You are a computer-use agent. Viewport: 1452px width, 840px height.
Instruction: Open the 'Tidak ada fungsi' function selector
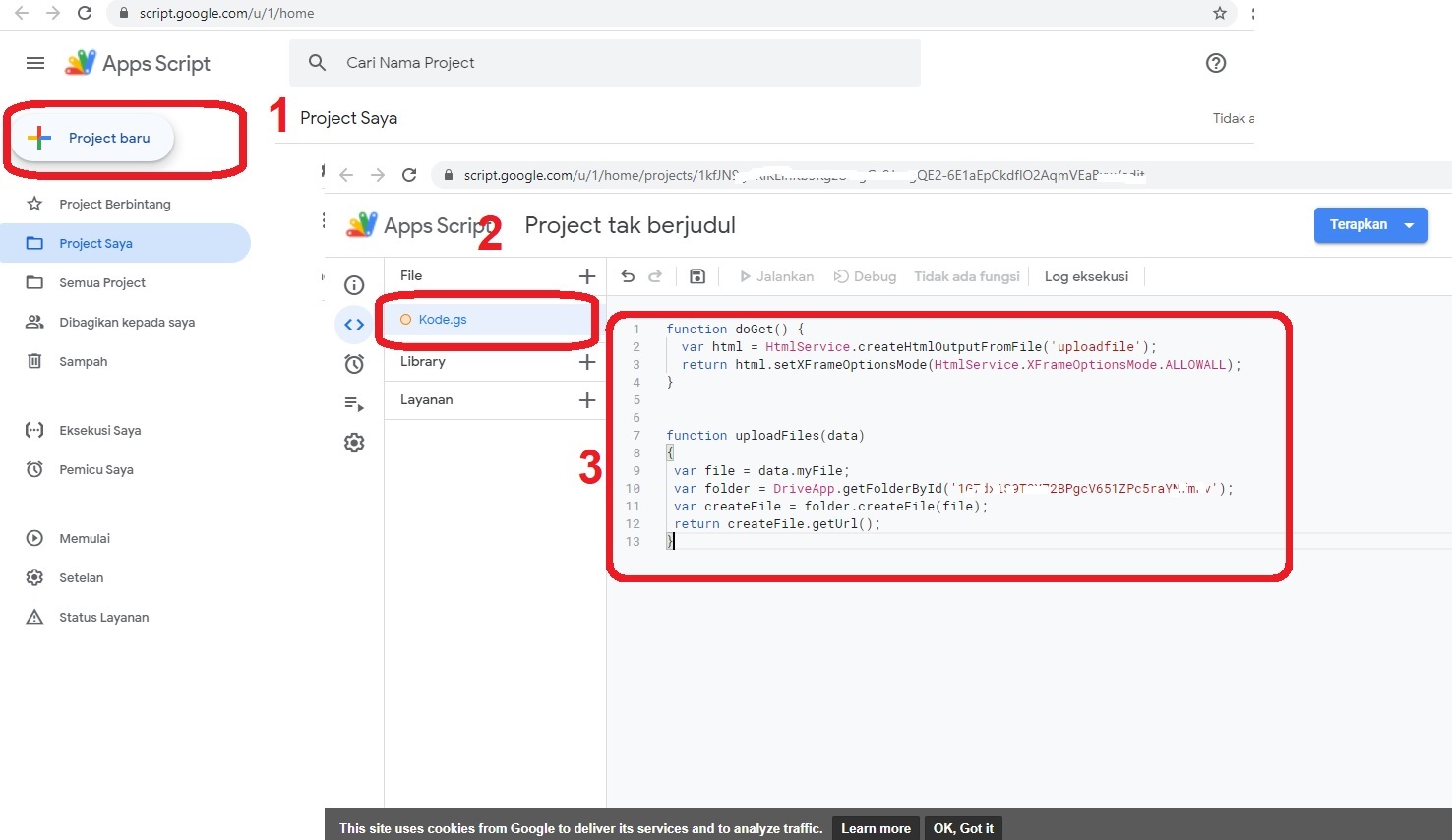pyautogui.click(x=967, y=276)
